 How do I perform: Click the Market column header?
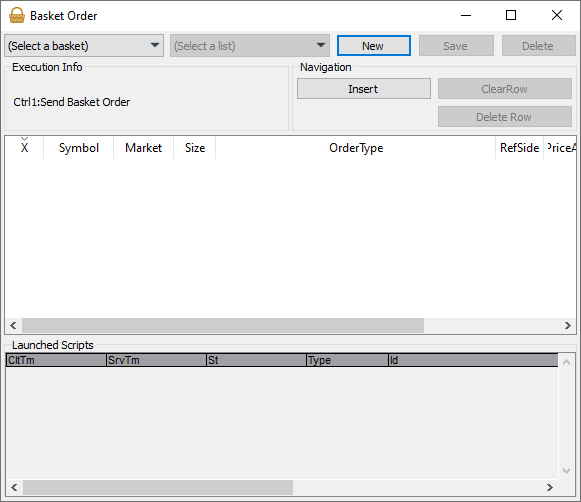[143, 148]
